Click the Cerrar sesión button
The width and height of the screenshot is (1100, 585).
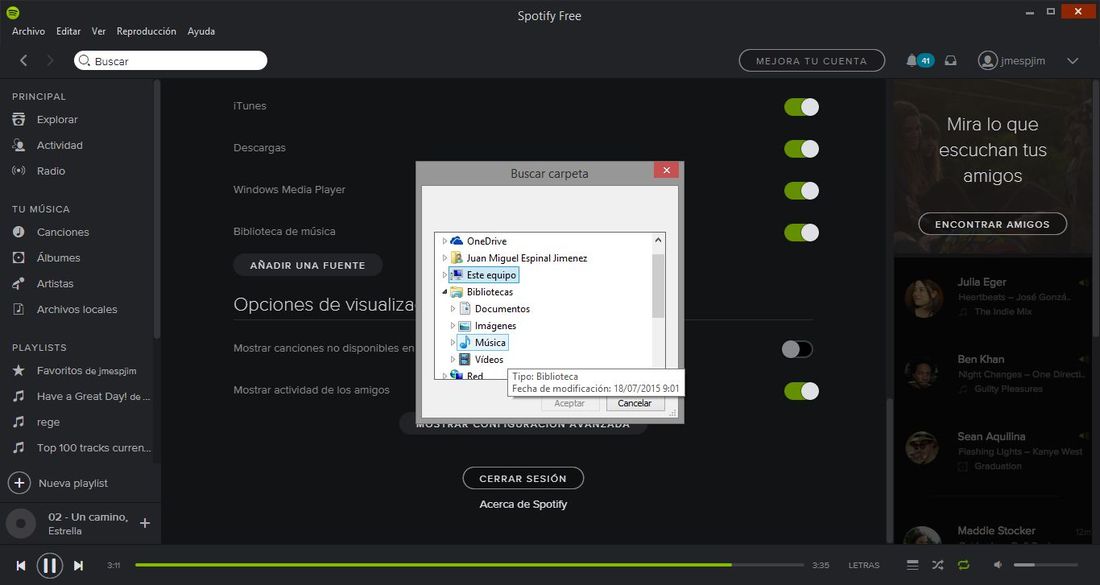523,478
